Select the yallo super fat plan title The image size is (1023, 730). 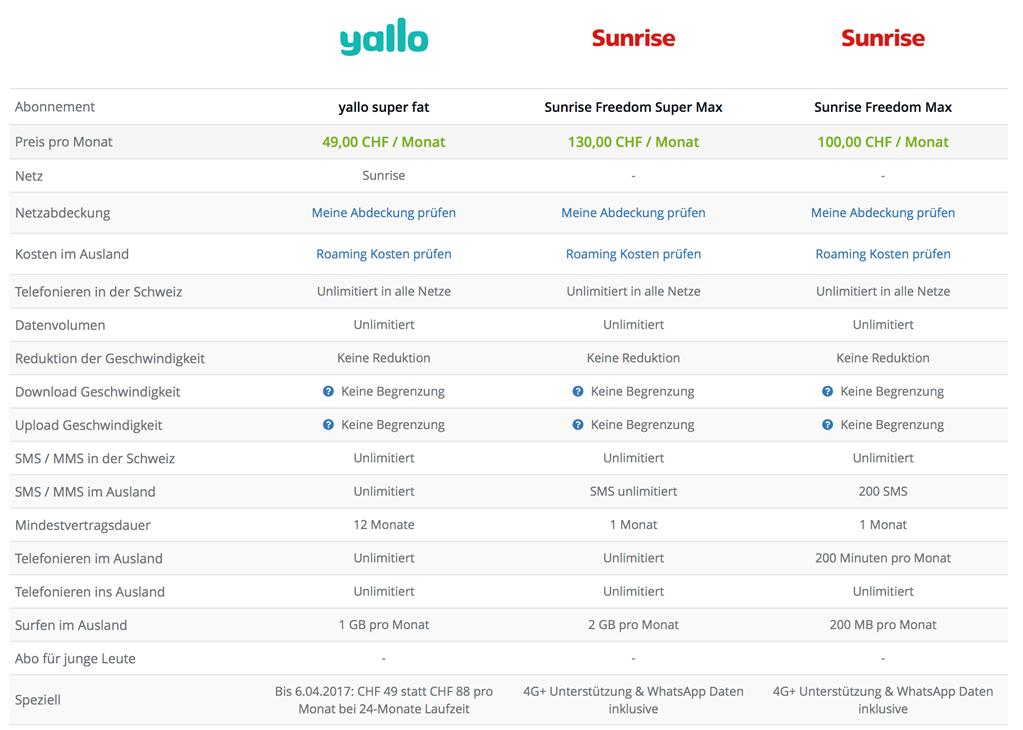384,107
